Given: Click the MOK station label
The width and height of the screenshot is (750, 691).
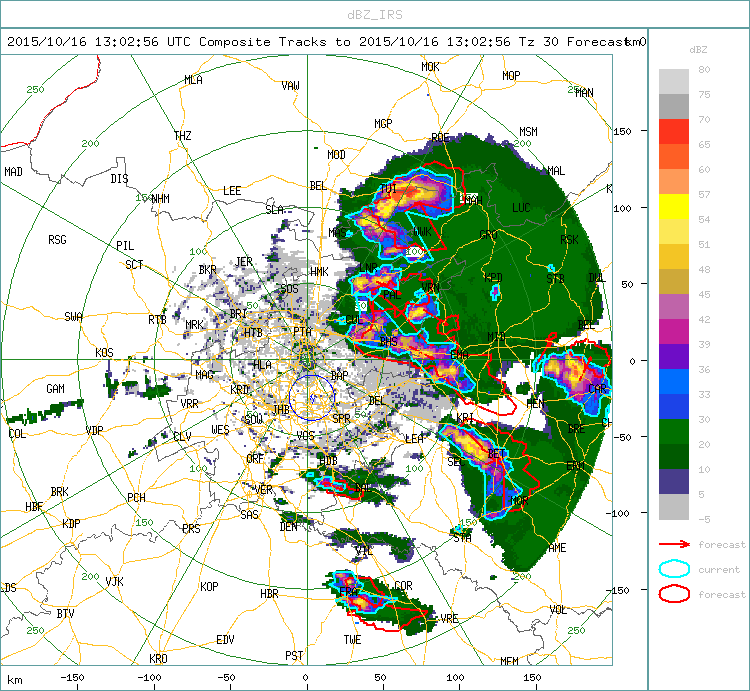Looking at the screenshot, I should coord(430,66).
